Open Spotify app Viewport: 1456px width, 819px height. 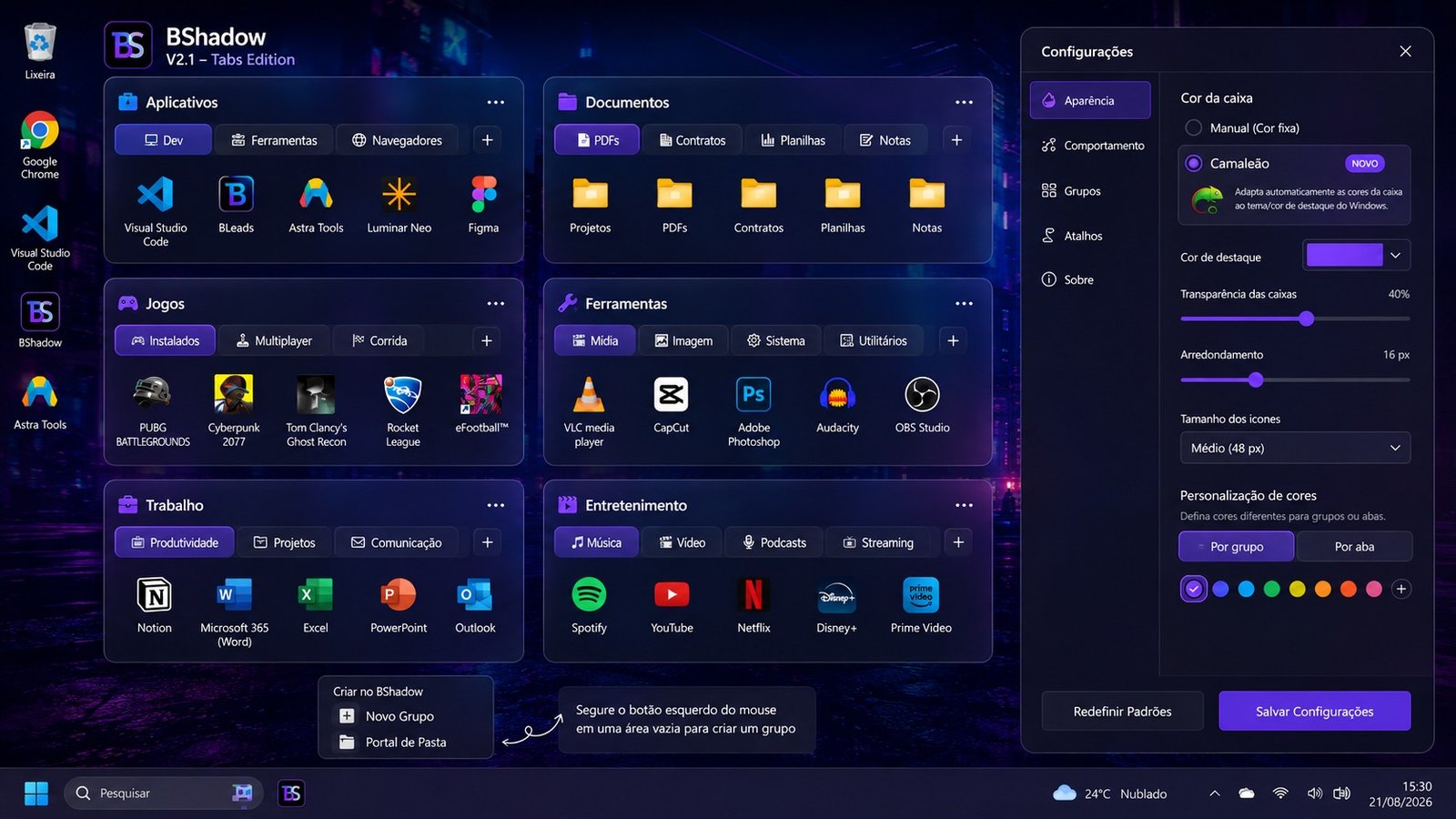pos(589,595)
